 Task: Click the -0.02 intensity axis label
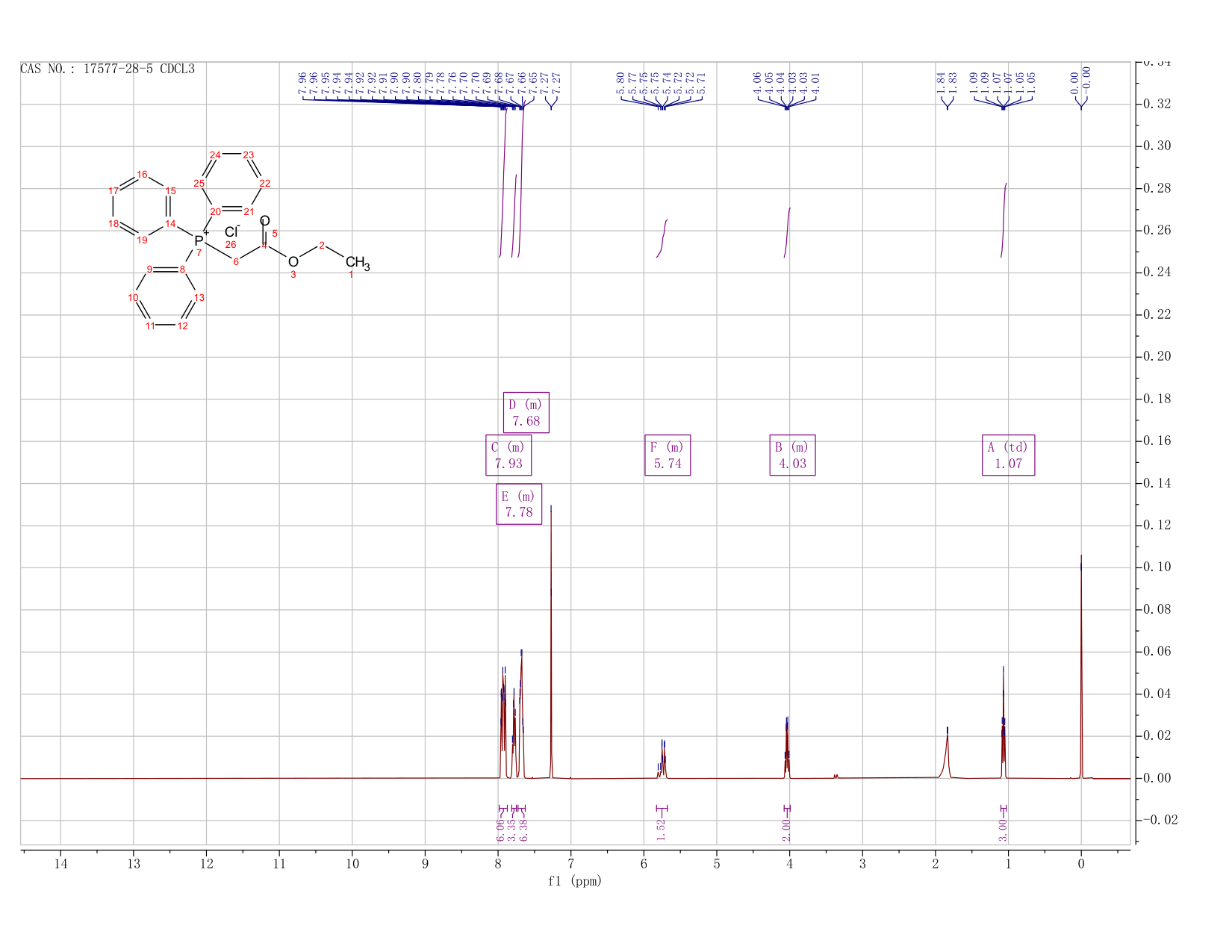click(1160, 821)
